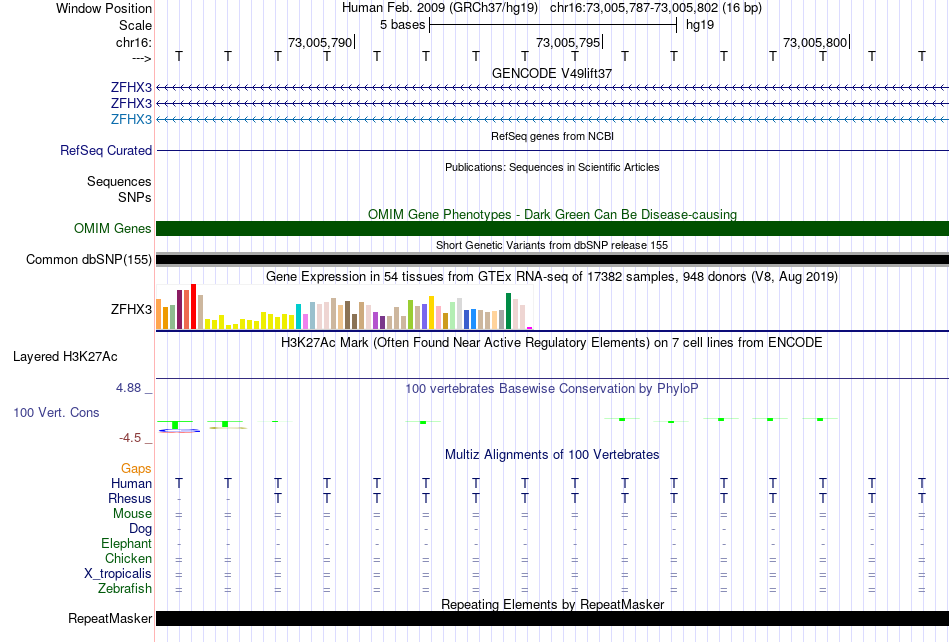Click the '73,005,800' position marker

[x=815, y=42]
